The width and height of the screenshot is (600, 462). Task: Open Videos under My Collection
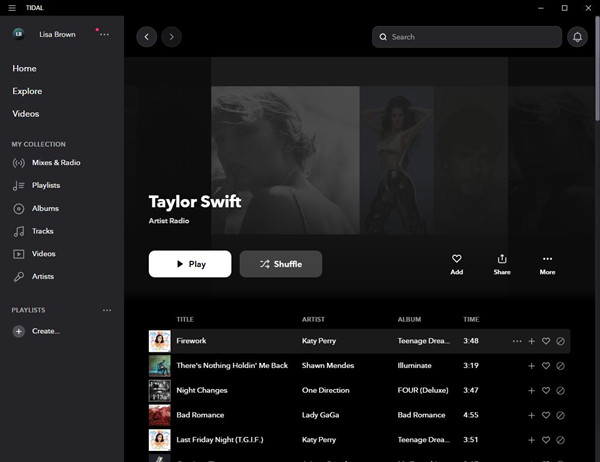click(x=44, y=253)
